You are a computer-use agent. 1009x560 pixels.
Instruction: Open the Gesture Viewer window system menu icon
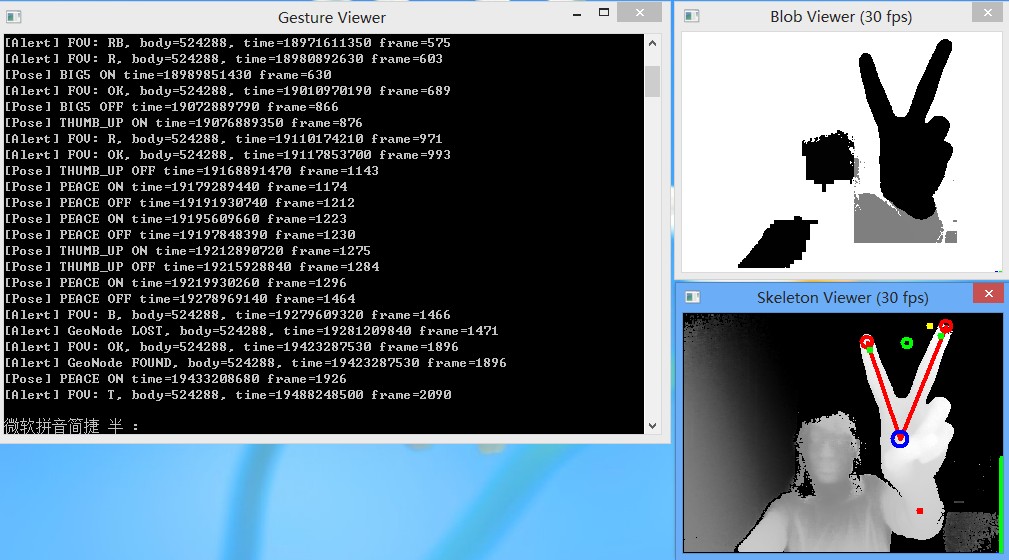[13, 17]
